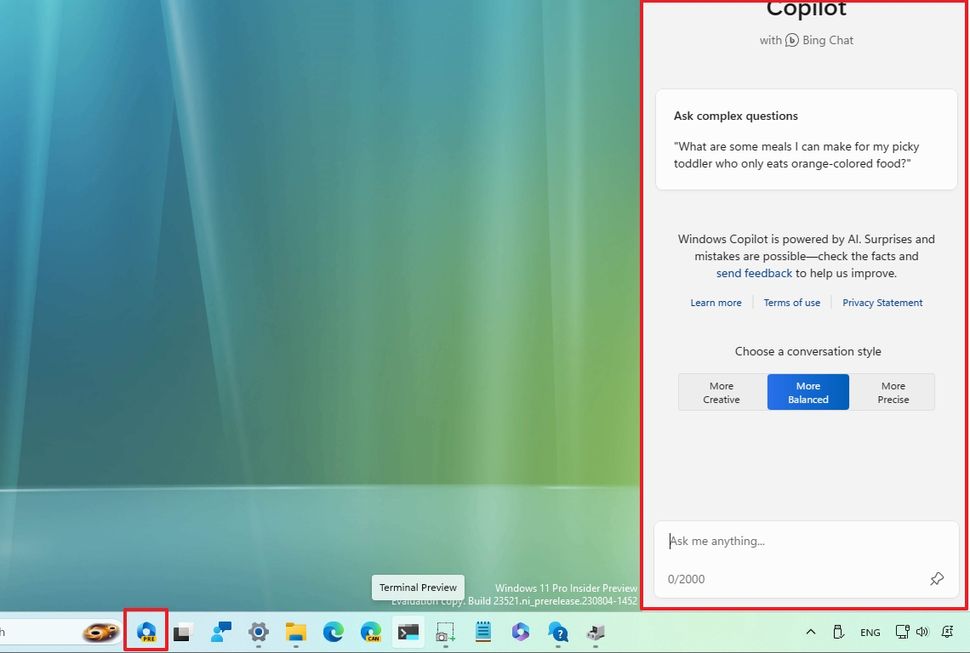970x653 pixels.
Task: Click the Bing Chat logo in the Copilot header
Action: pyautogui.click(x=790, y=40)
